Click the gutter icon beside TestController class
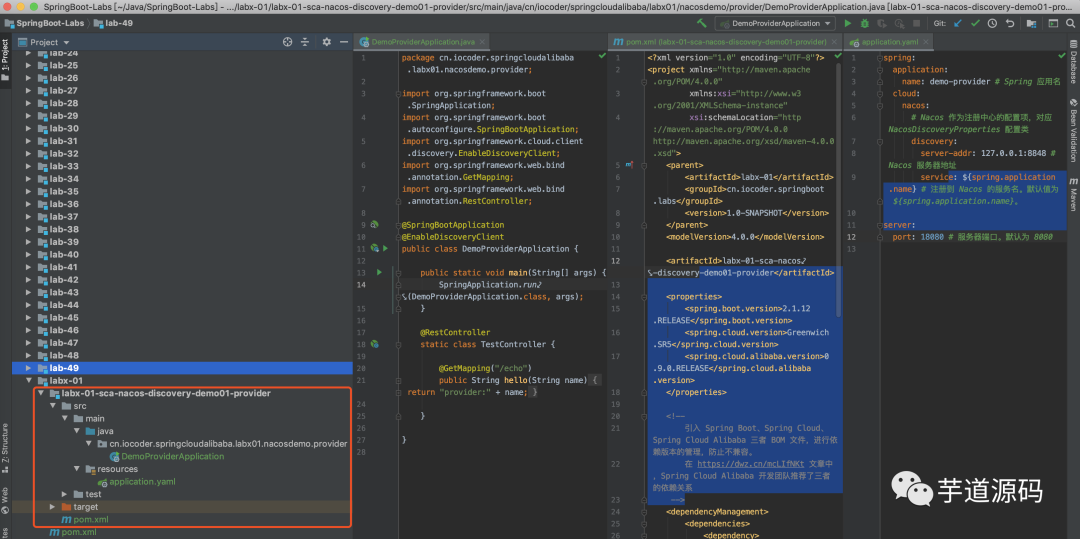Viewport: 1080px width, 539px height. click(x=375, y=344)
